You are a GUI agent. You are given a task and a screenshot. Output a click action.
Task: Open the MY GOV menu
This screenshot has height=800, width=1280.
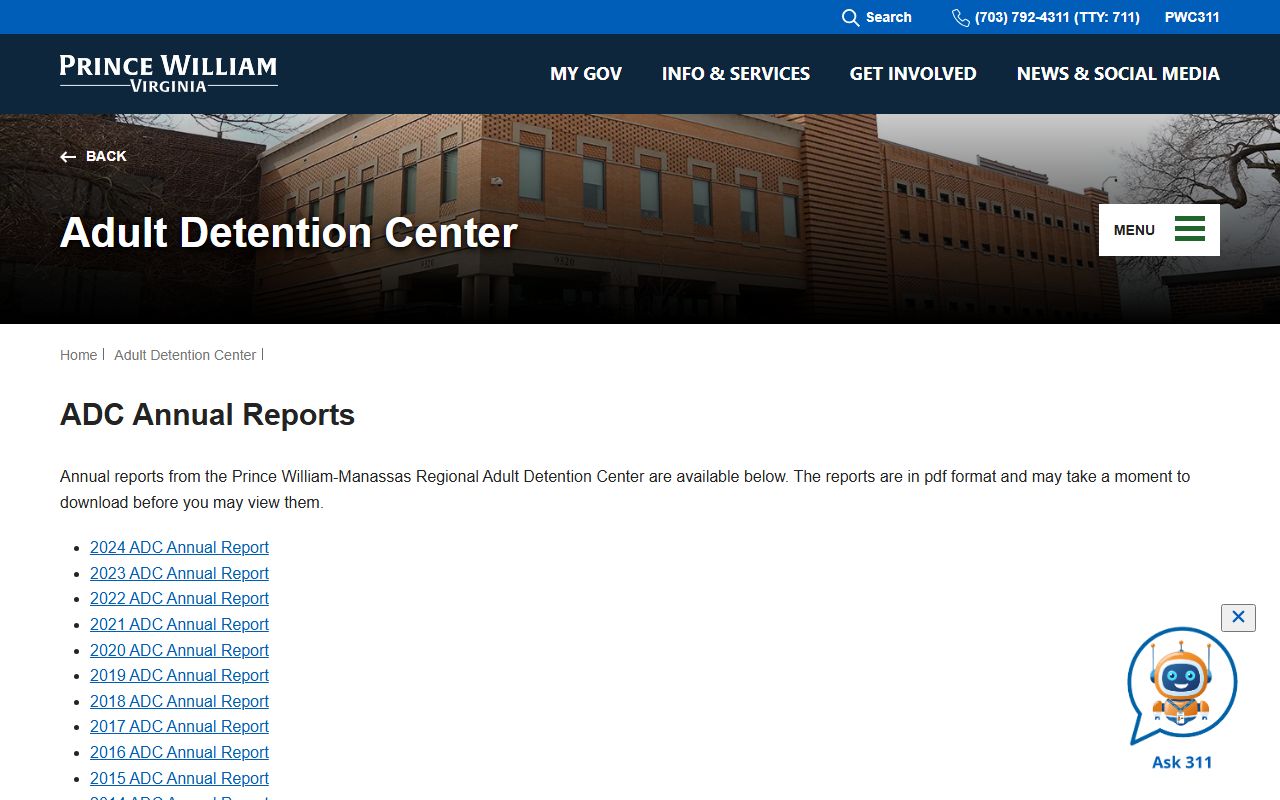[x=586, y=74]
